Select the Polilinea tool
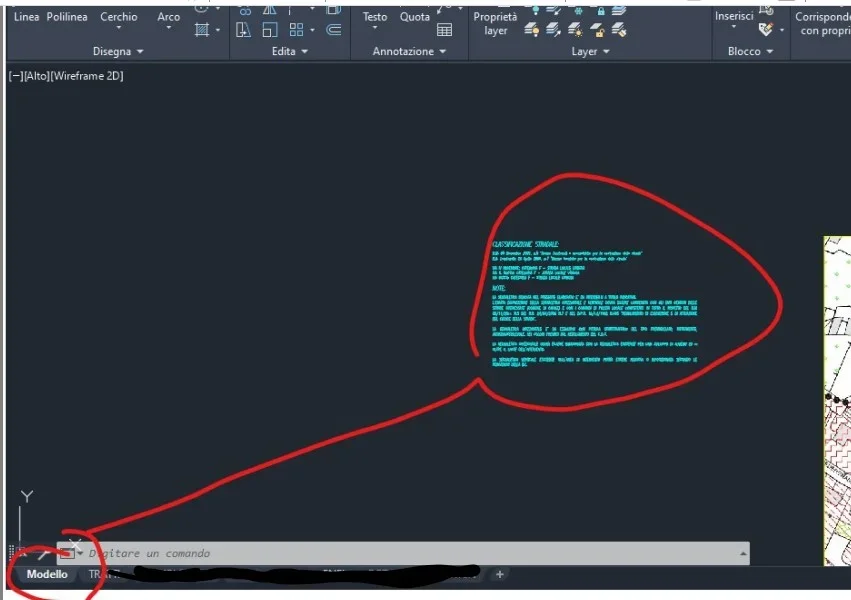This screenshot has height=600, width=851. (67, 17)
